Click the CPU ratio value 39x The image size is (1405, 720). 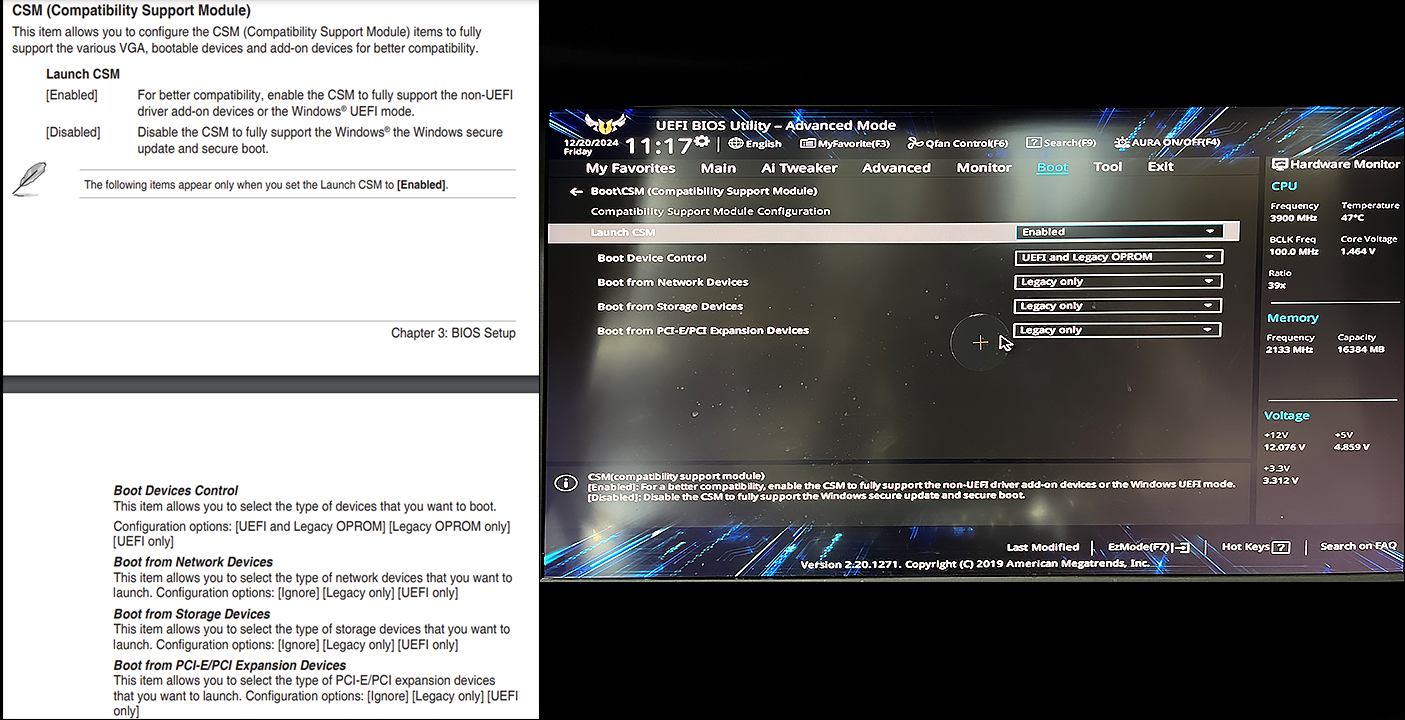coord(1277,285)
